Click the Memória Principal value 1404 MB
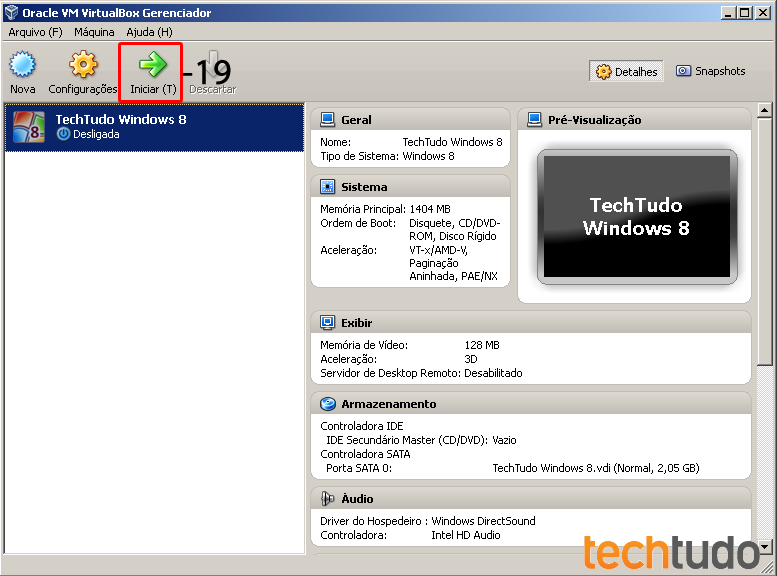The image size is (777, 576). 430,209
